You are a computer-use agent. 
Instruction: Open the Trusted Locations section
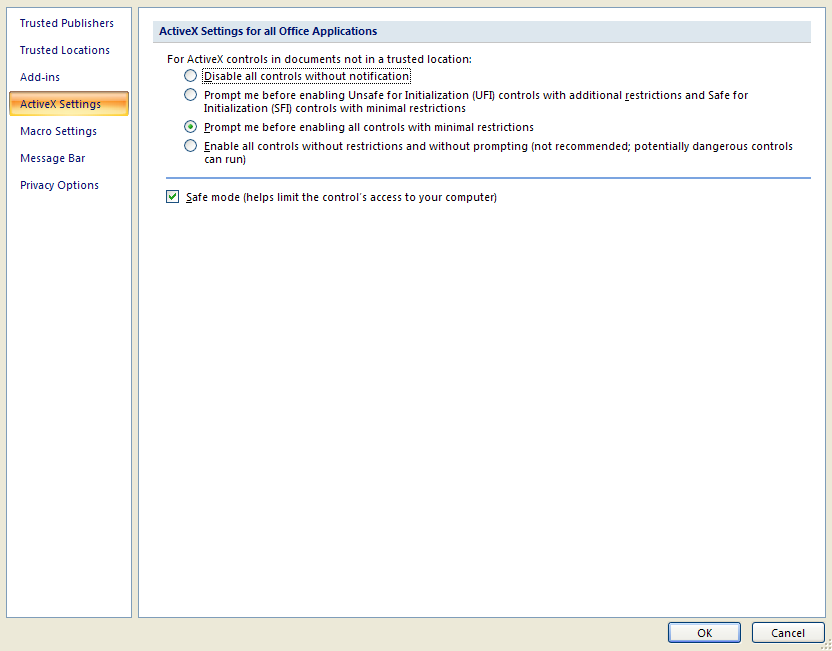[65, 50]
